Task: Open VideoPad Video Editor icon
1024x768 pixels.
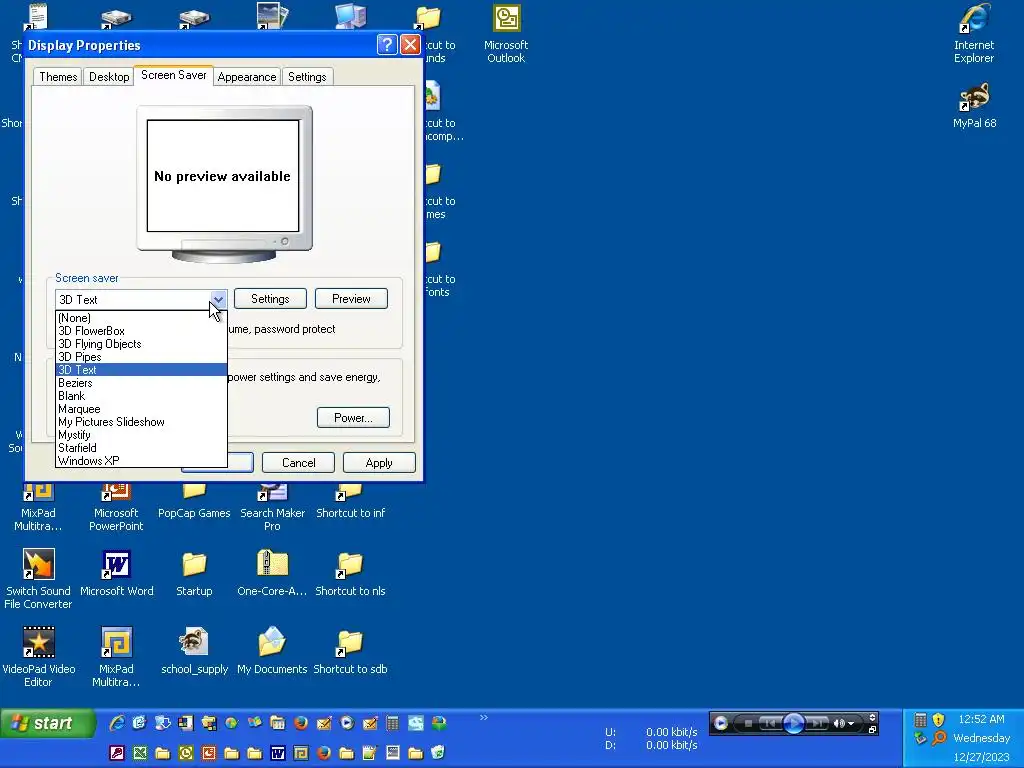Action: [38, 656]
